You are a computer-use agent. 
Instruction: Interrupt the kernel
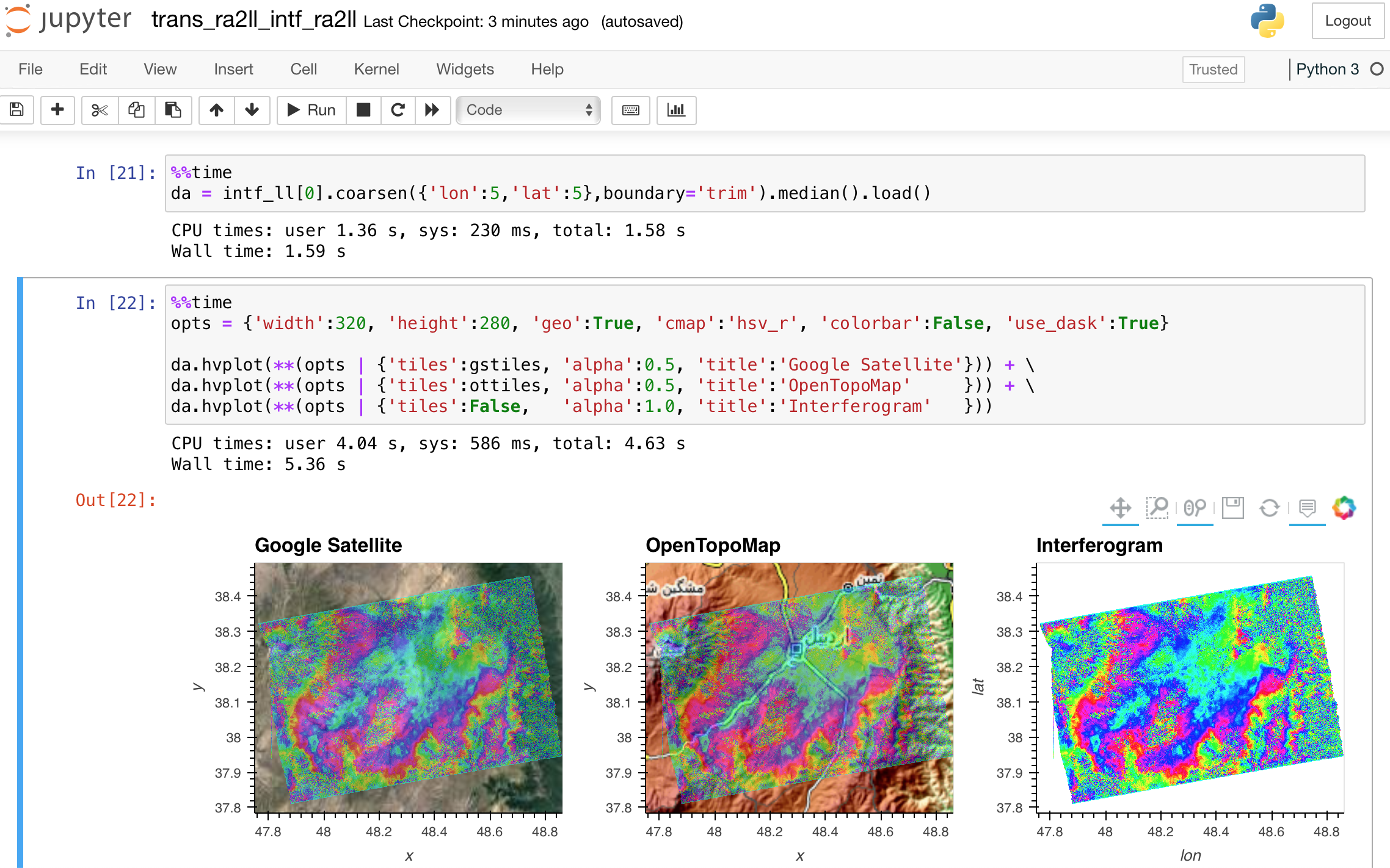click(x=363, y=110)
